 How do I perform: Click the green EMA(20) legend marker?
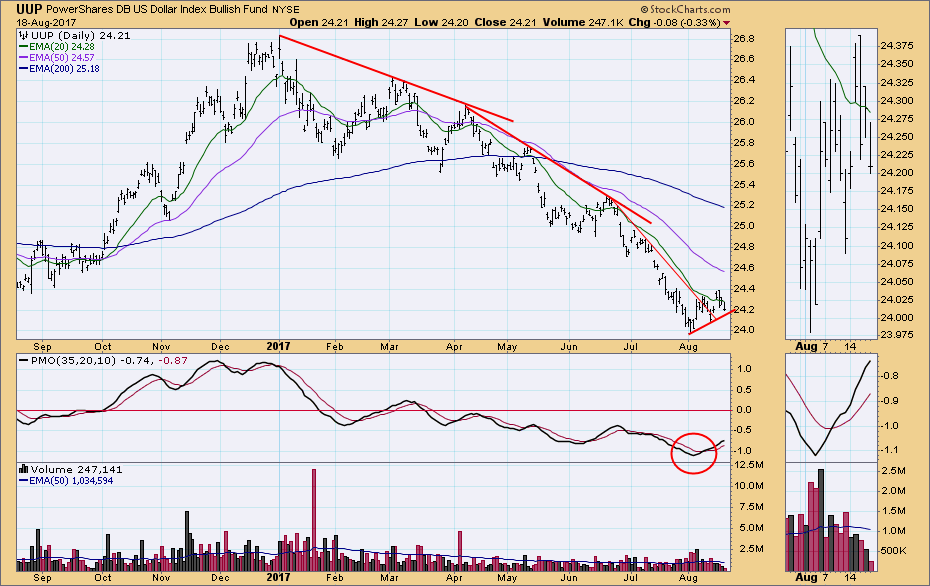click(25, 47)
